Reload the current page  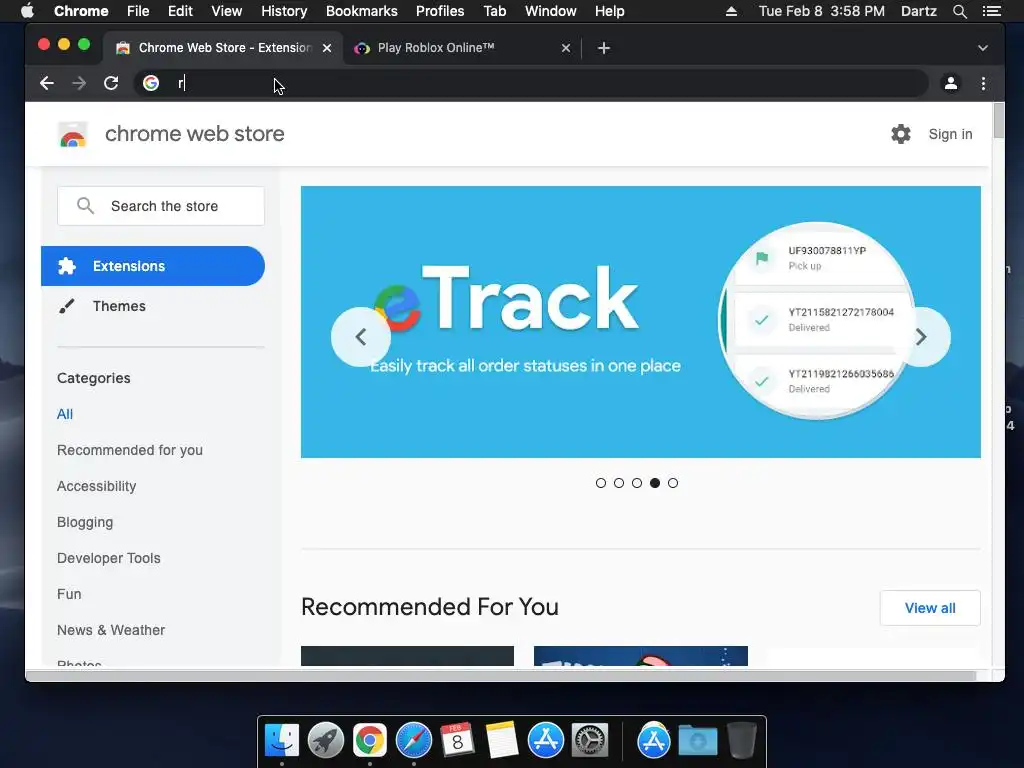coord(111,83)
